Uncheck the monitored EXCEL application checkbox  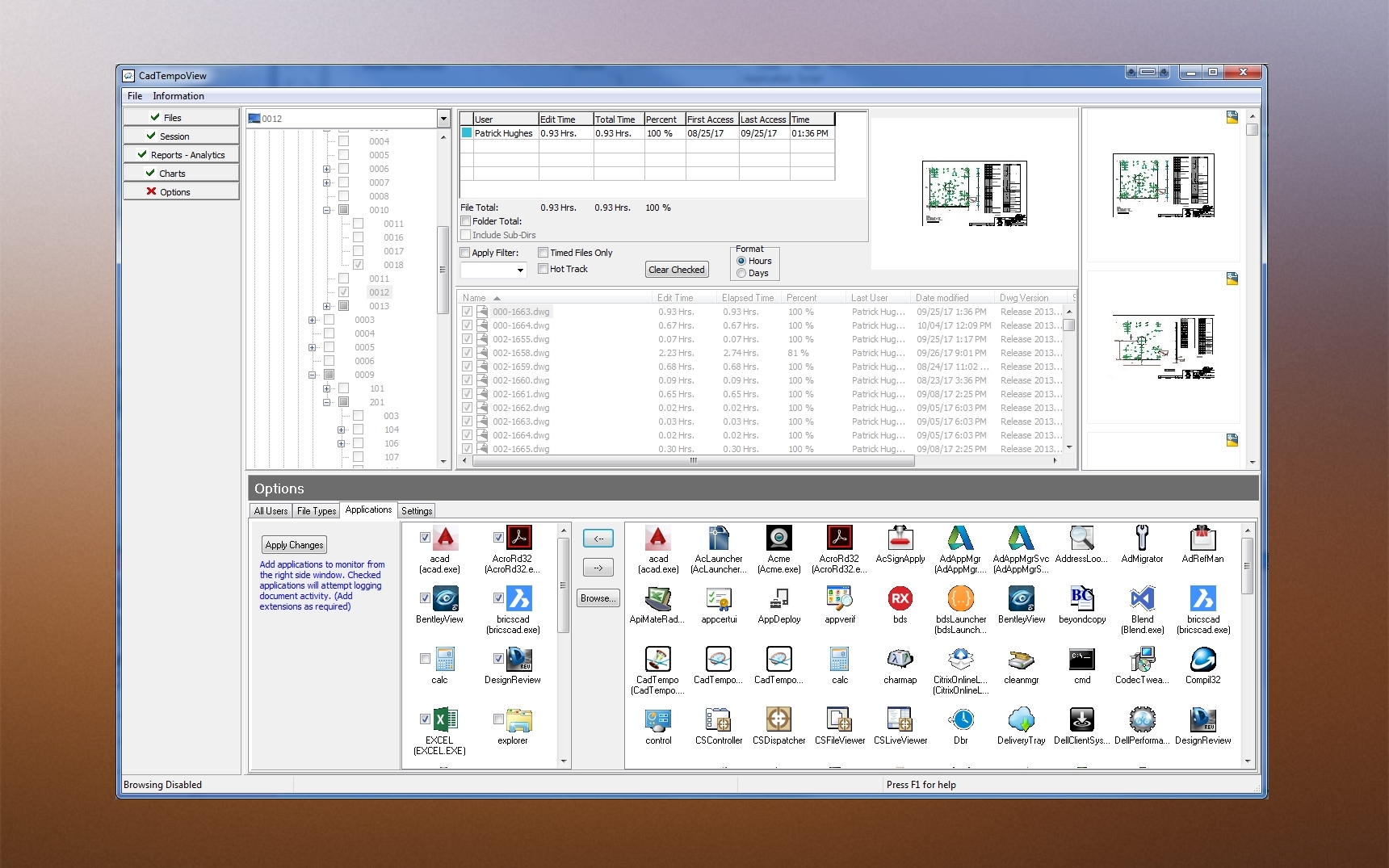[425, 719]
